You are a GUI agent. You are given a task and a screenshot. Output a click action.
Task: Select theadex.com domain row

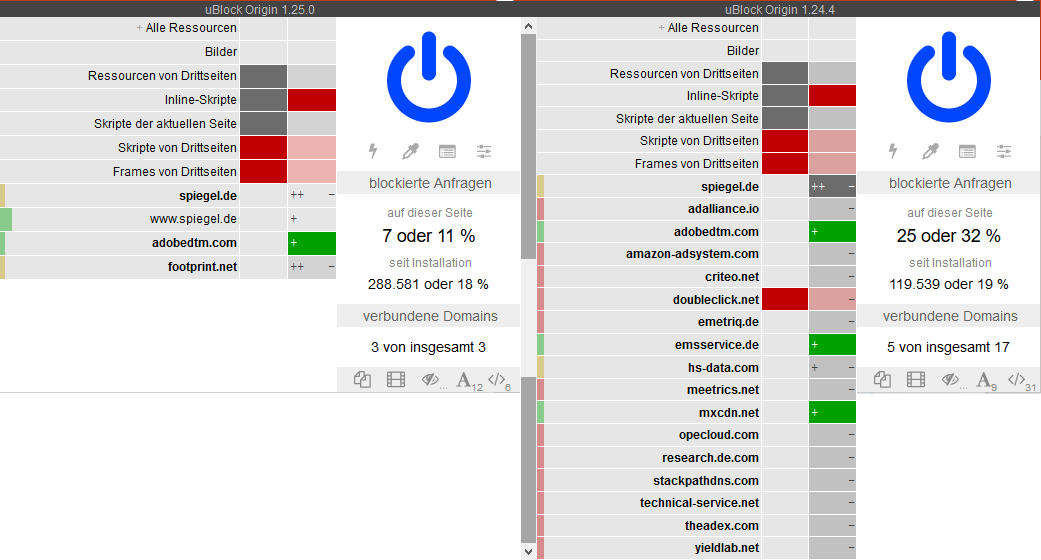click(649, 525)
